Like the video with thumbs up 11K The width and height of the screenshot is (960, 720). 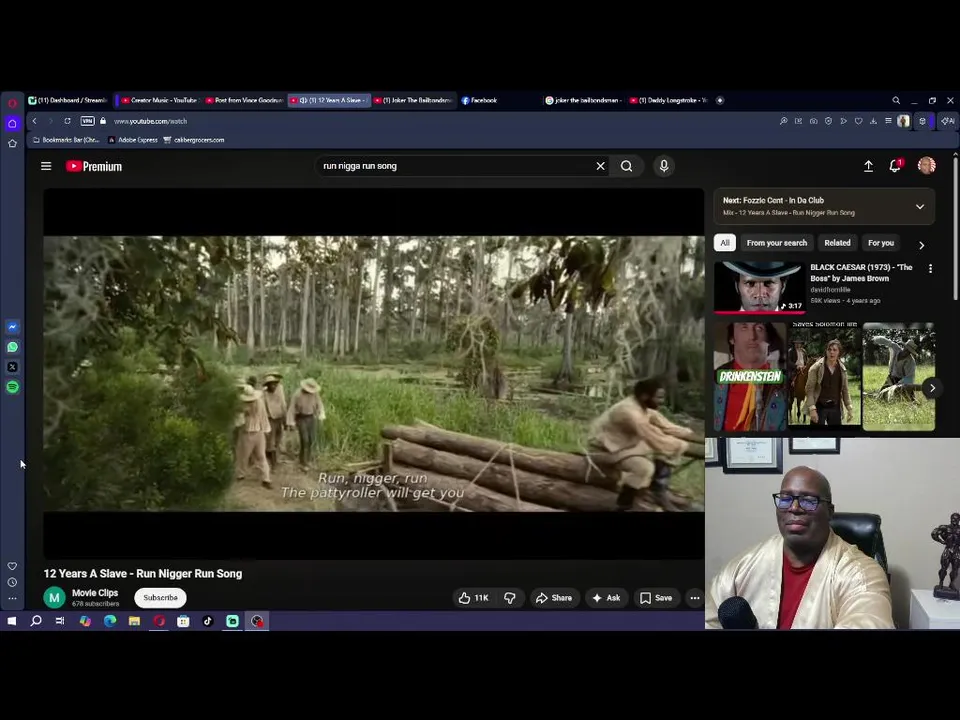tap(473, 598)
